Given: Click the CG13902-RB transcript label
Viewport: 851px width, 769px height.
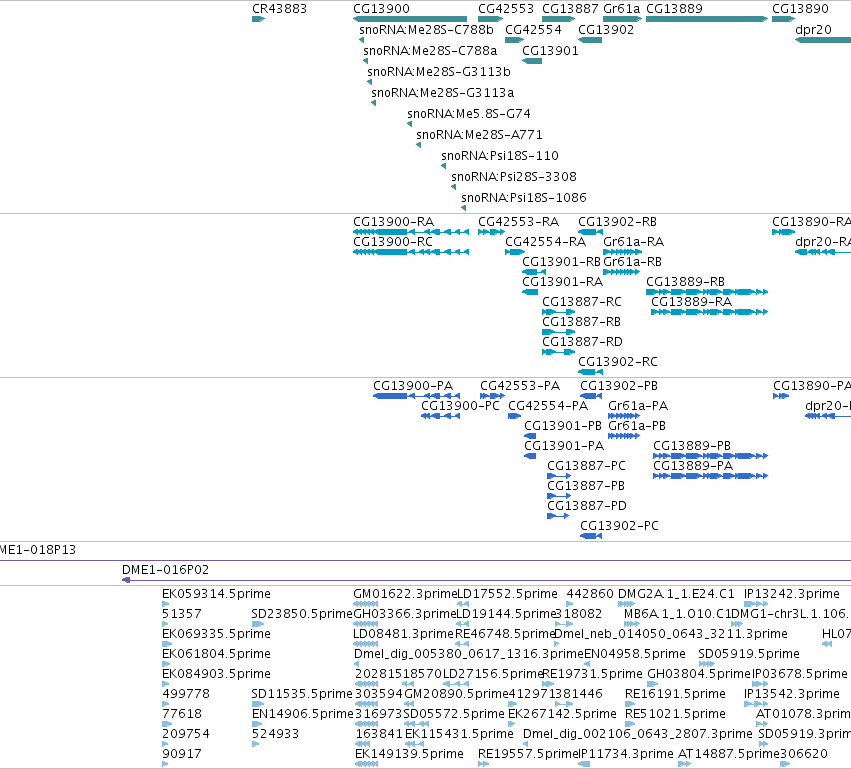Looking at the screenshot, I should (617, 222).
